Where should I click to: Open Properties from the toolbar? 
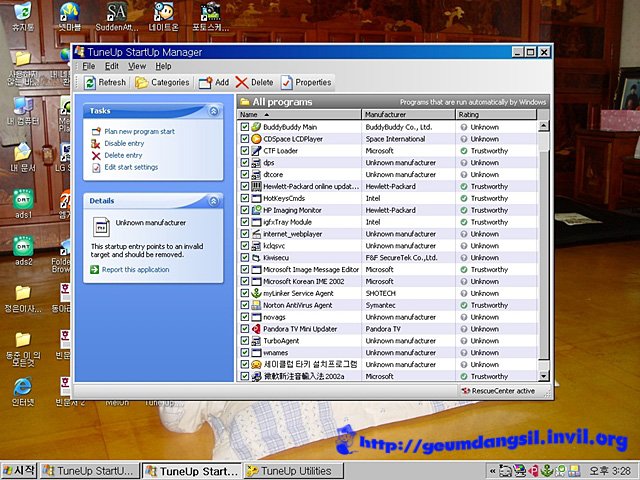306,82
